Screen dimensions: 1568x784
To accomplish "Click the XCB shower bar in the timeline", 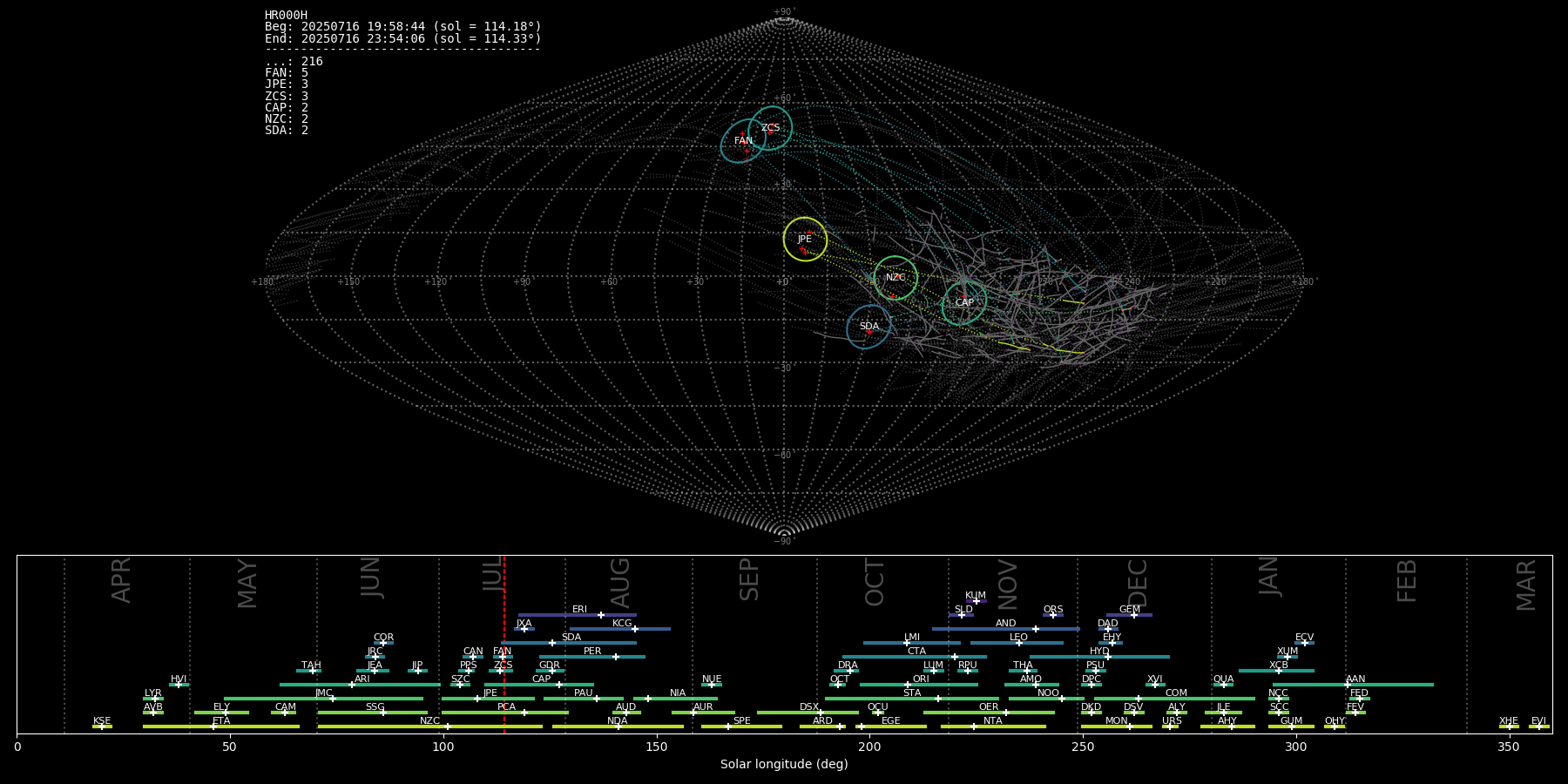I will 1276,671.
